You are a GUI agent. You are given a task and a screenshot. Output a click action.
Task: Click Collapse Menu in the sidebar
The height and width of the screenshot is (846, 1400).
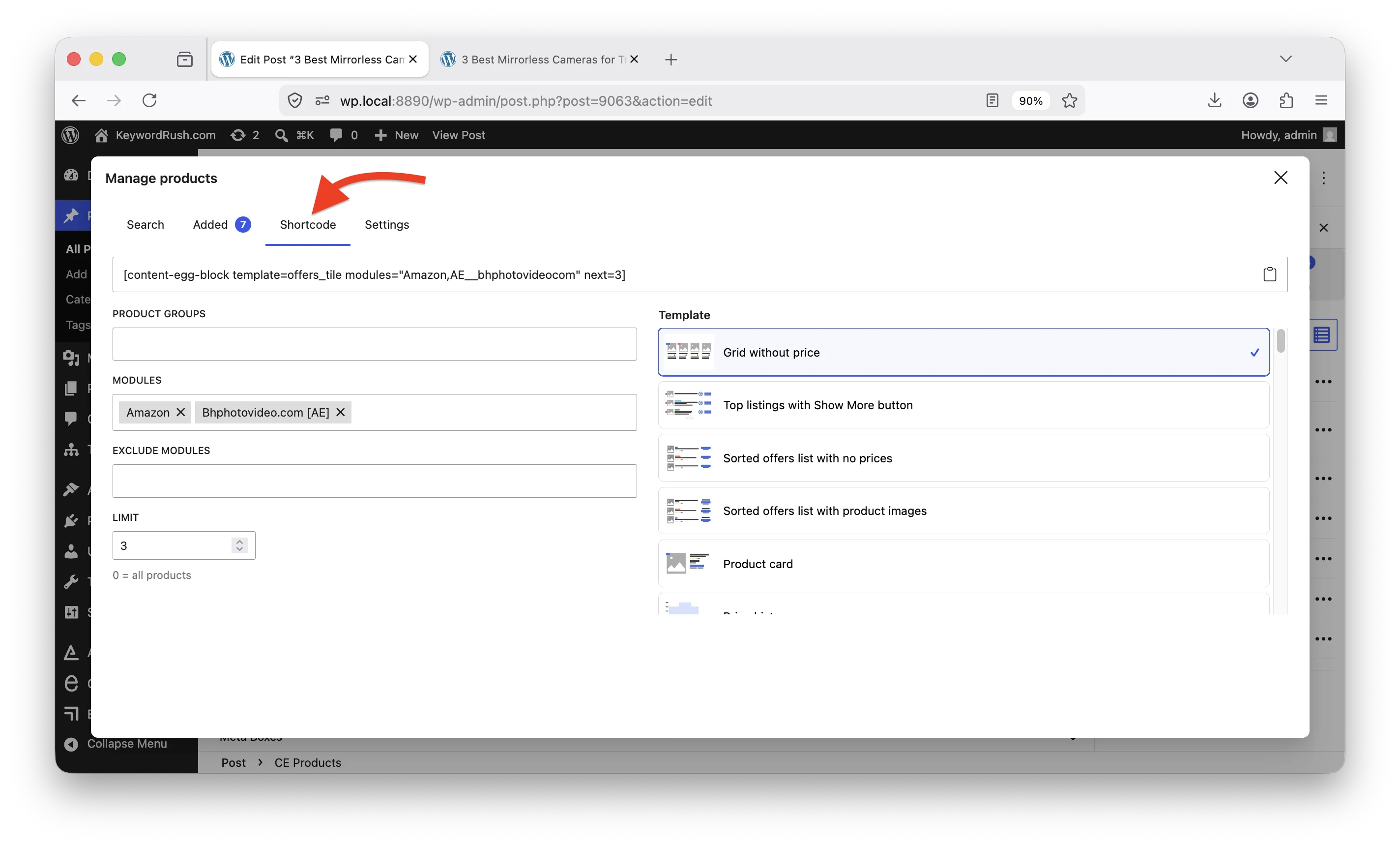coord(116,744)
